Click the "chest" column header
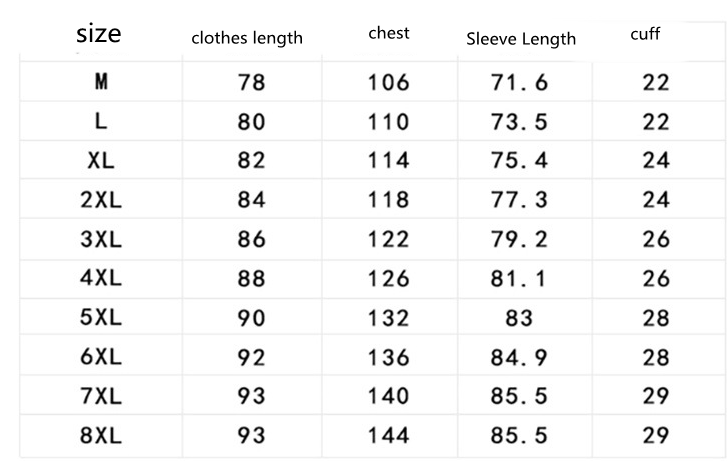The height and width of the screenshot is (461, 727). tap(390, 35)
